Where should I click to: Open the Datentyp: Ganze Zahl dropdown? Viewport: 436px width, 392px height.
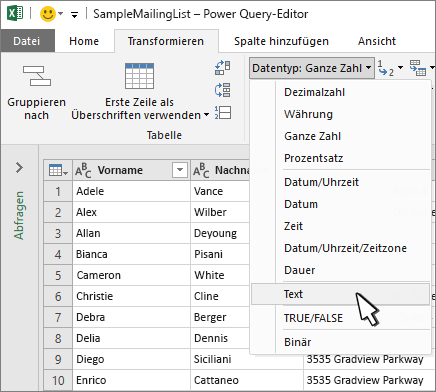pos(312,68)
